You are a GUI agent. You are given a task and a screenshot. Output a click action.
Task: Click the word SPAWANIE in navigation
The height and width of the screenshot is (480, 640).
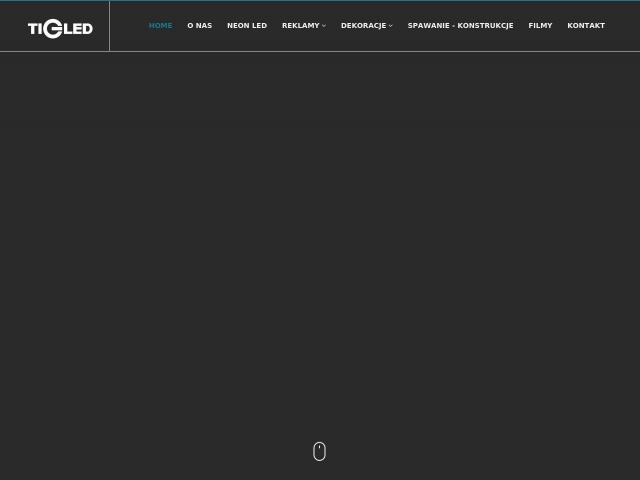click(429, 25)
